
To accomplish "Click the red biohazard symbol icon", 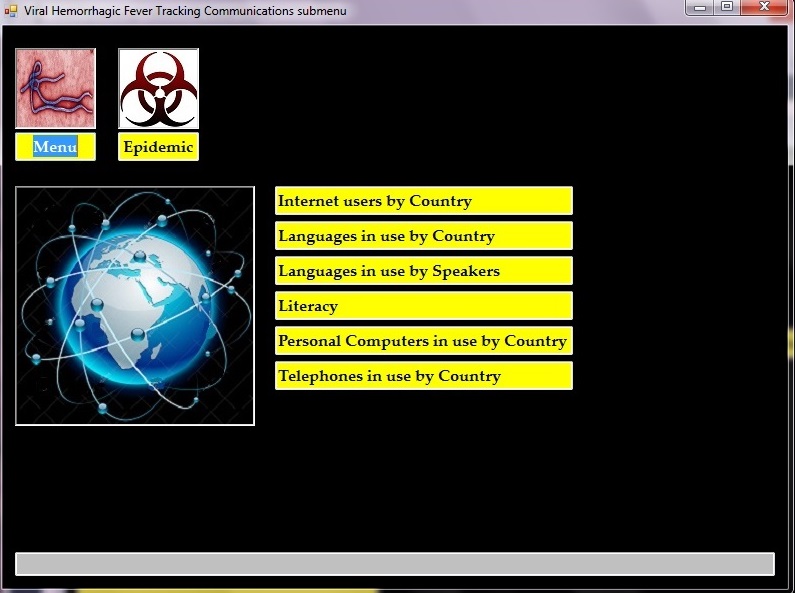I will point(158,88).
